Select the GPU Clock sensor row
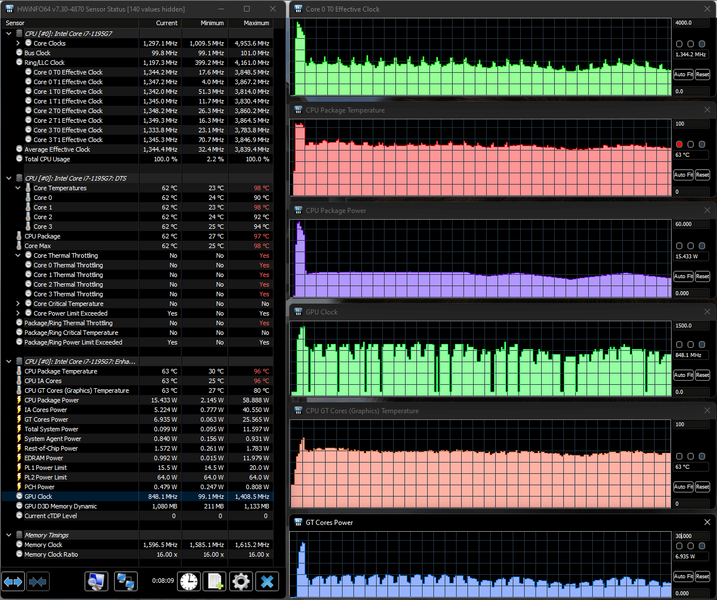Image resolution: width=717 pixels, height=600 pixels. [x=137, y=496]
